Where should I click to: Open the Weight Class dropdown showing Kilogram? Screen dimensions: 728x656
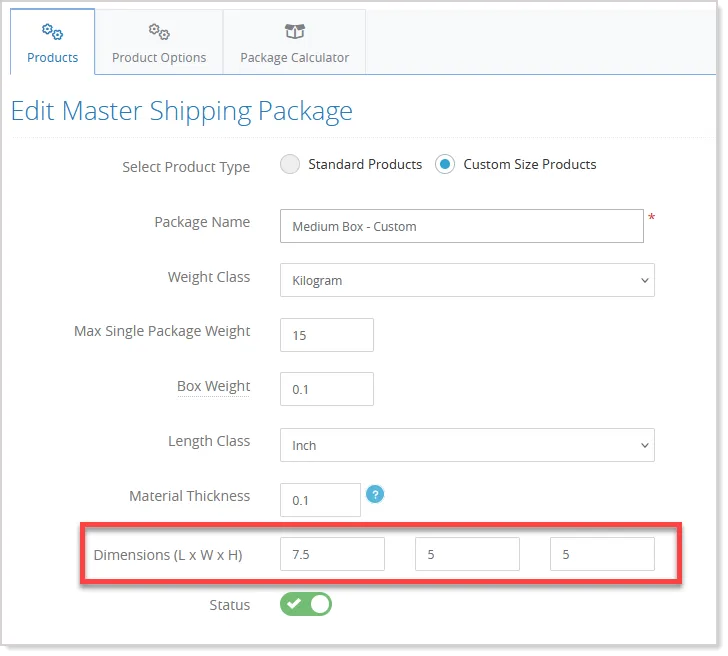click(x=467, y=280)
